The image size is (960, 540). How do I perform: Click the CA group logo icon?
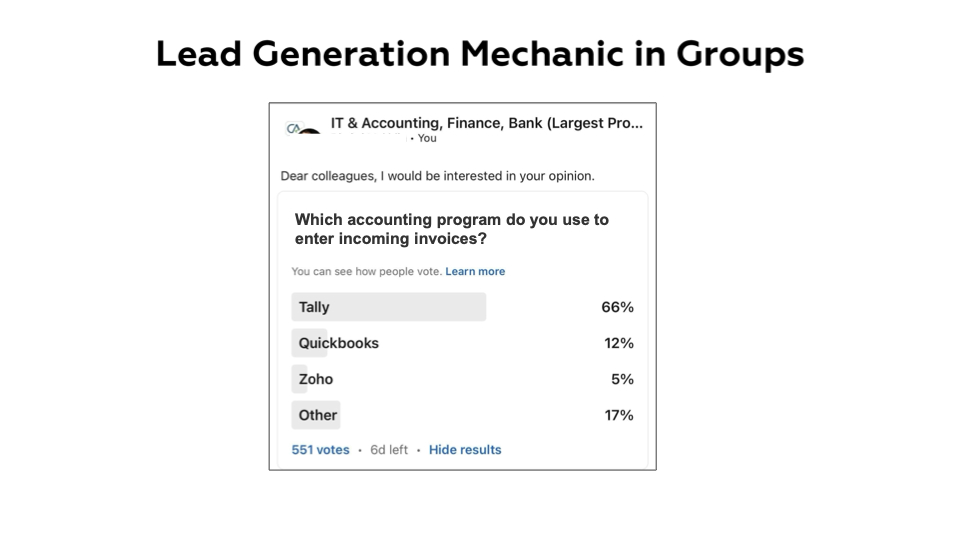coord(293,127)
